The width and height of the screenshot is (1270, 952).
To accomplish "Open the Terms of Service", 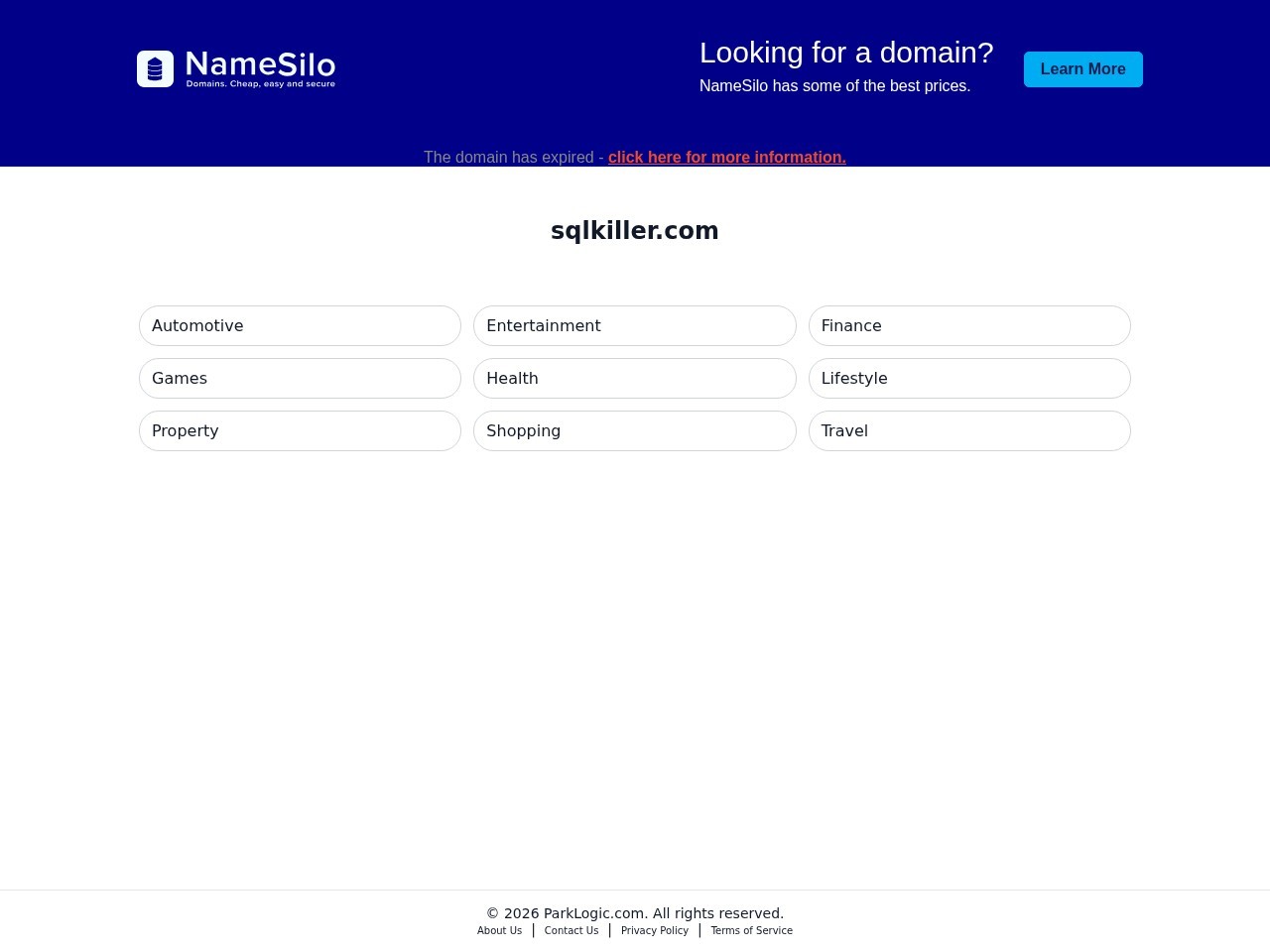I will coord(751,930).
